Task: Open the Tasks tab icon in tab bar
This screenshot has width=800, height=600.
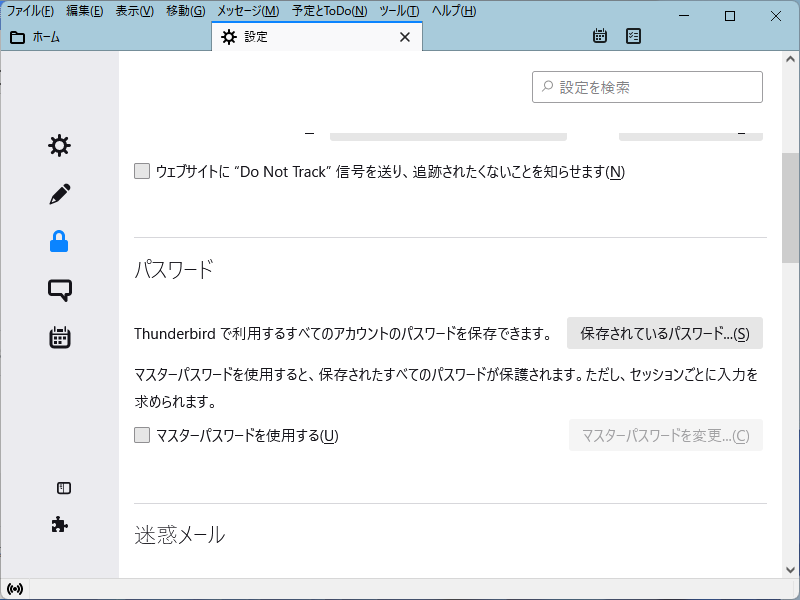Action: [x=633, y=36]
